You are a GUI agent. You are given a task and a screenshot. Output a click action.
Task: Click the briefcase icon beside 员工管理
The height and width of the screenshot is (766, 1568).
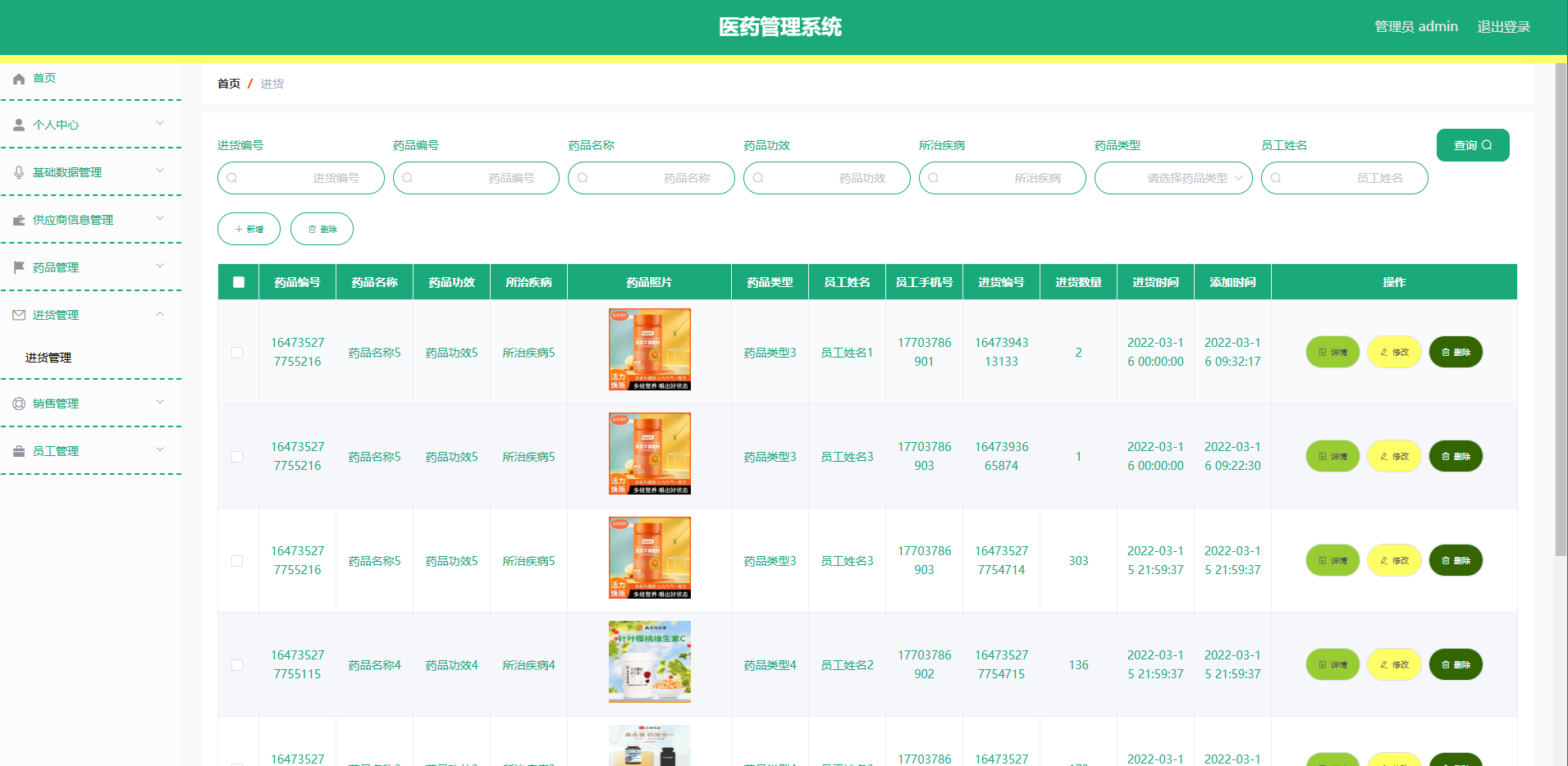pyautogui.click(x=18, y=450)
